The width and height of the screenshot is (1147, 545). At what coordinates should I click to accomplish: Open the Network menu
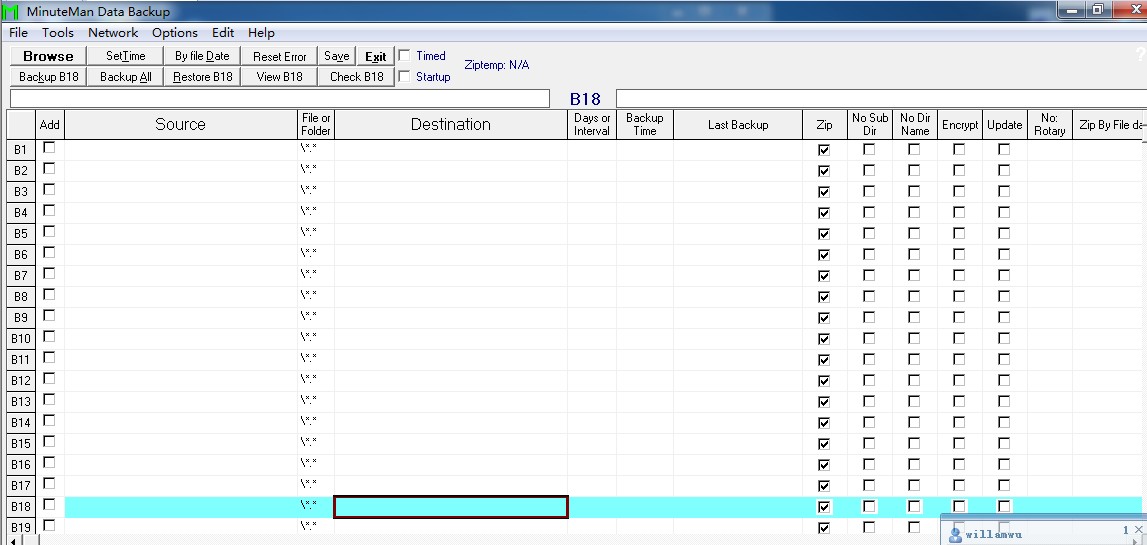pyautogui.click(x=113, y=33)
